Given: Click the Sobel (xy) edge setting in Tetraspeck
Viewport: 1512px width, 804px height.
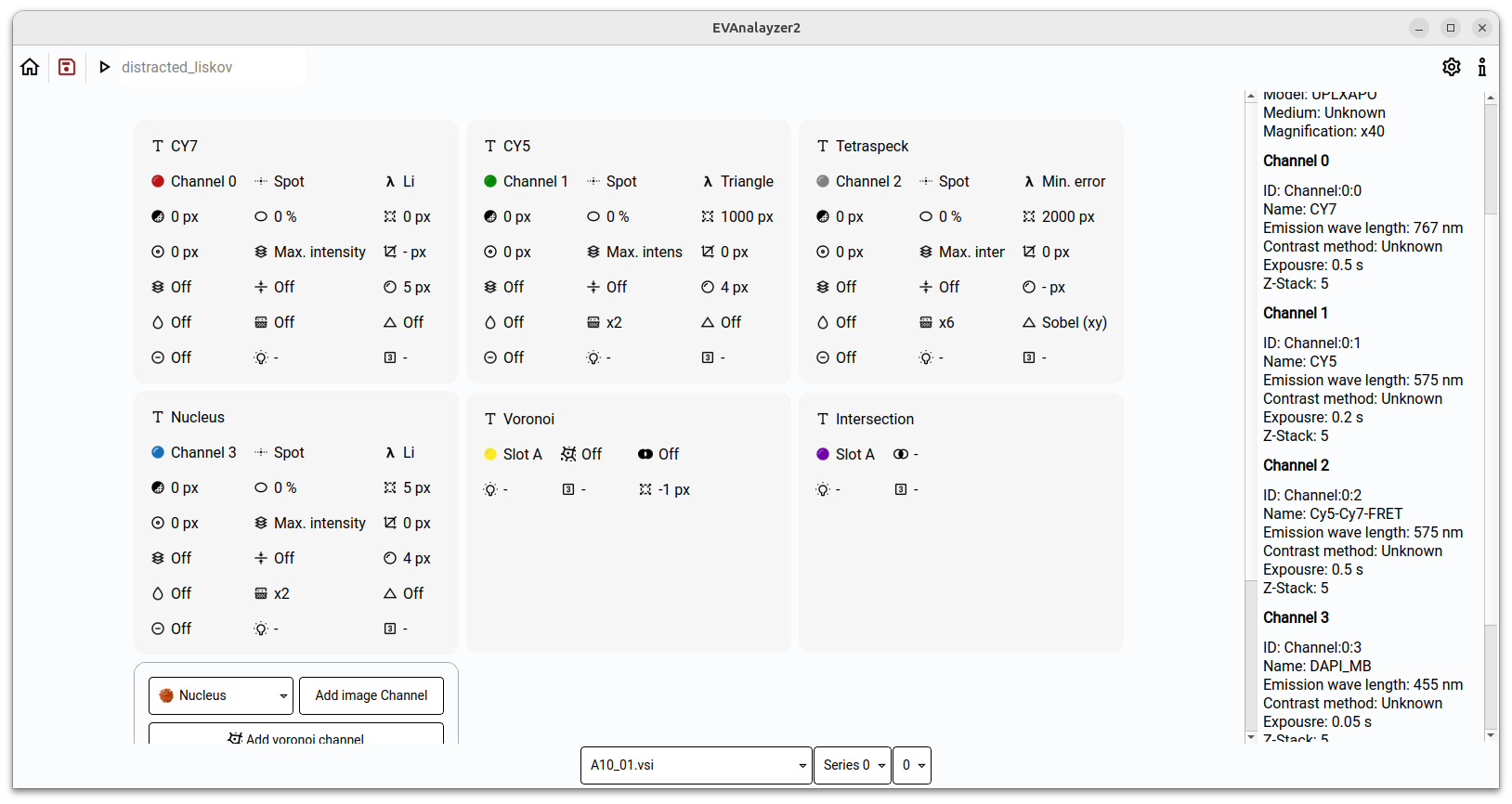Looking at the screenshot, I should click(1065, 322).
